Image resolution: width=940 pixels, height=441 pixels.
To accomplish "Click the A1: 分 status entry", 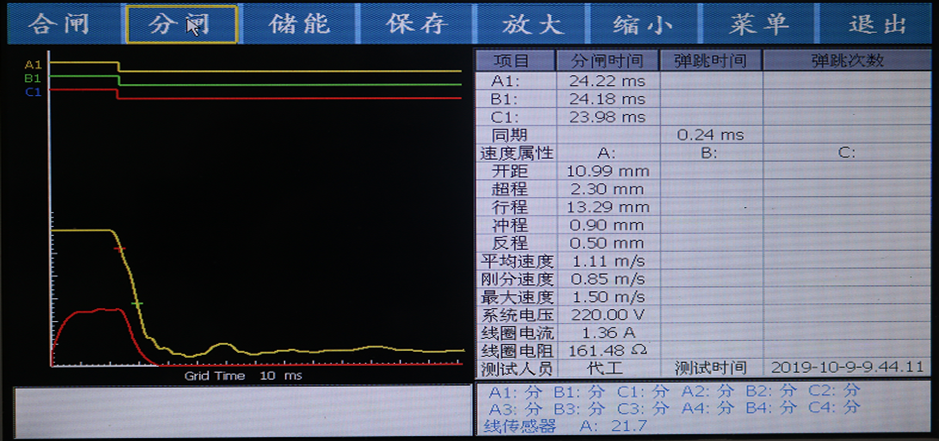I will click(x=515, y=391).
